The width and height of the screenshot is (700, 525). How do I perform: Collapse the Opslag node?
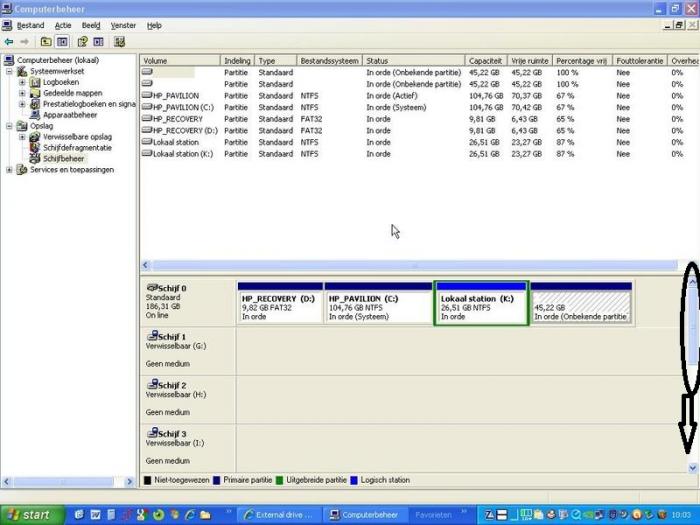click(x=9, y=126)
